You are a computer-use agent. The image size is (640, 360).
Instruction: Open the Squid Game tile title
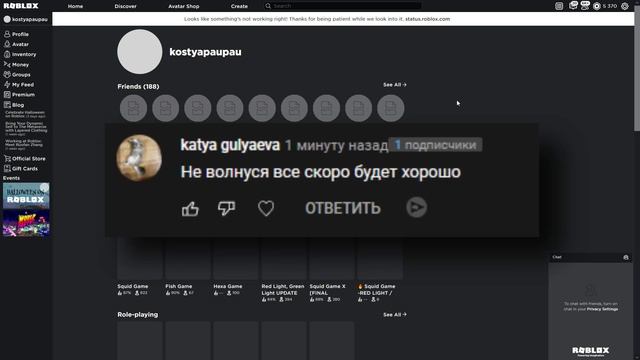[133, 287]
